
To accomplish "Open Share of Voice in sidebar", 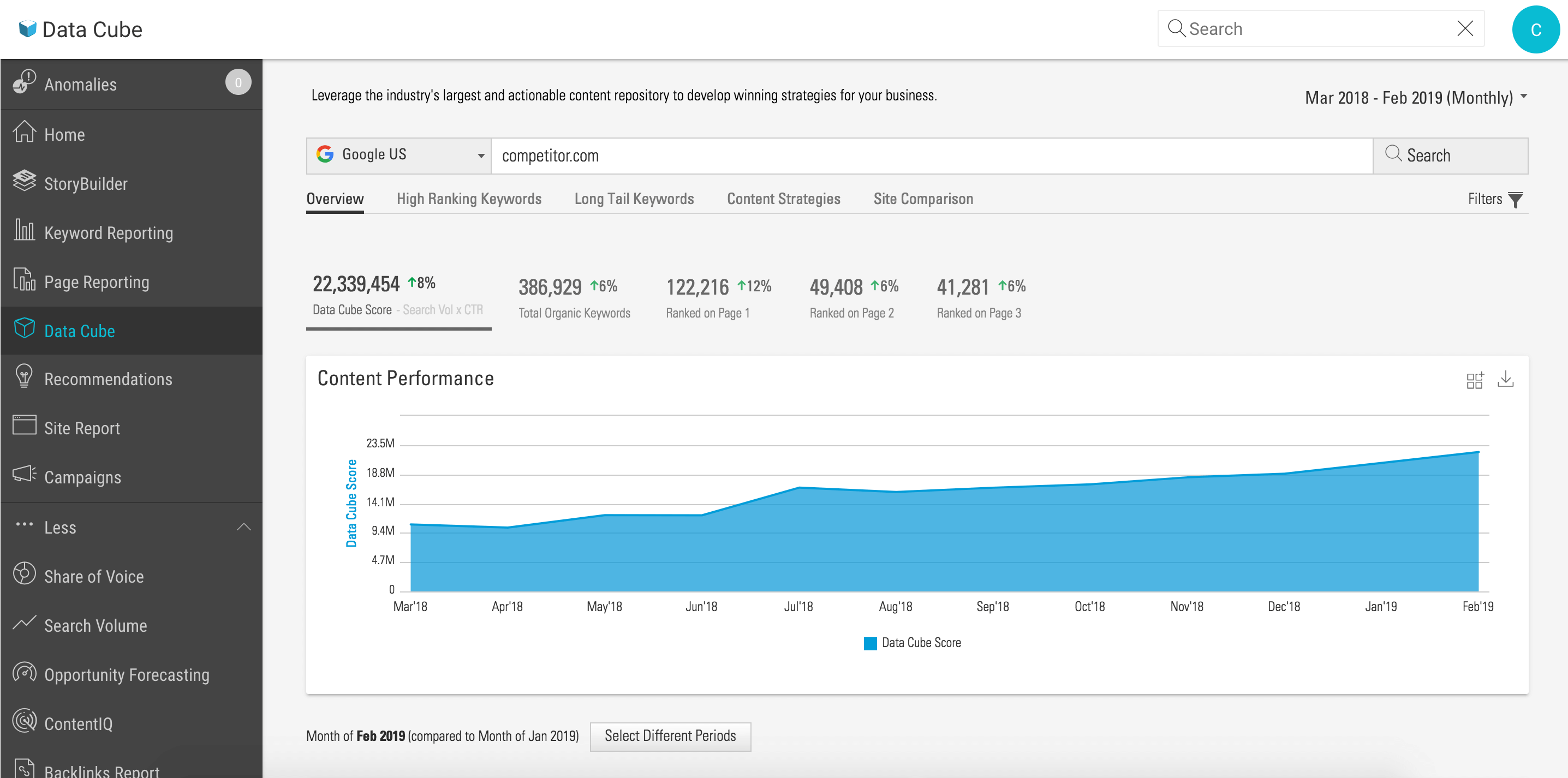I will click(132, 576).
